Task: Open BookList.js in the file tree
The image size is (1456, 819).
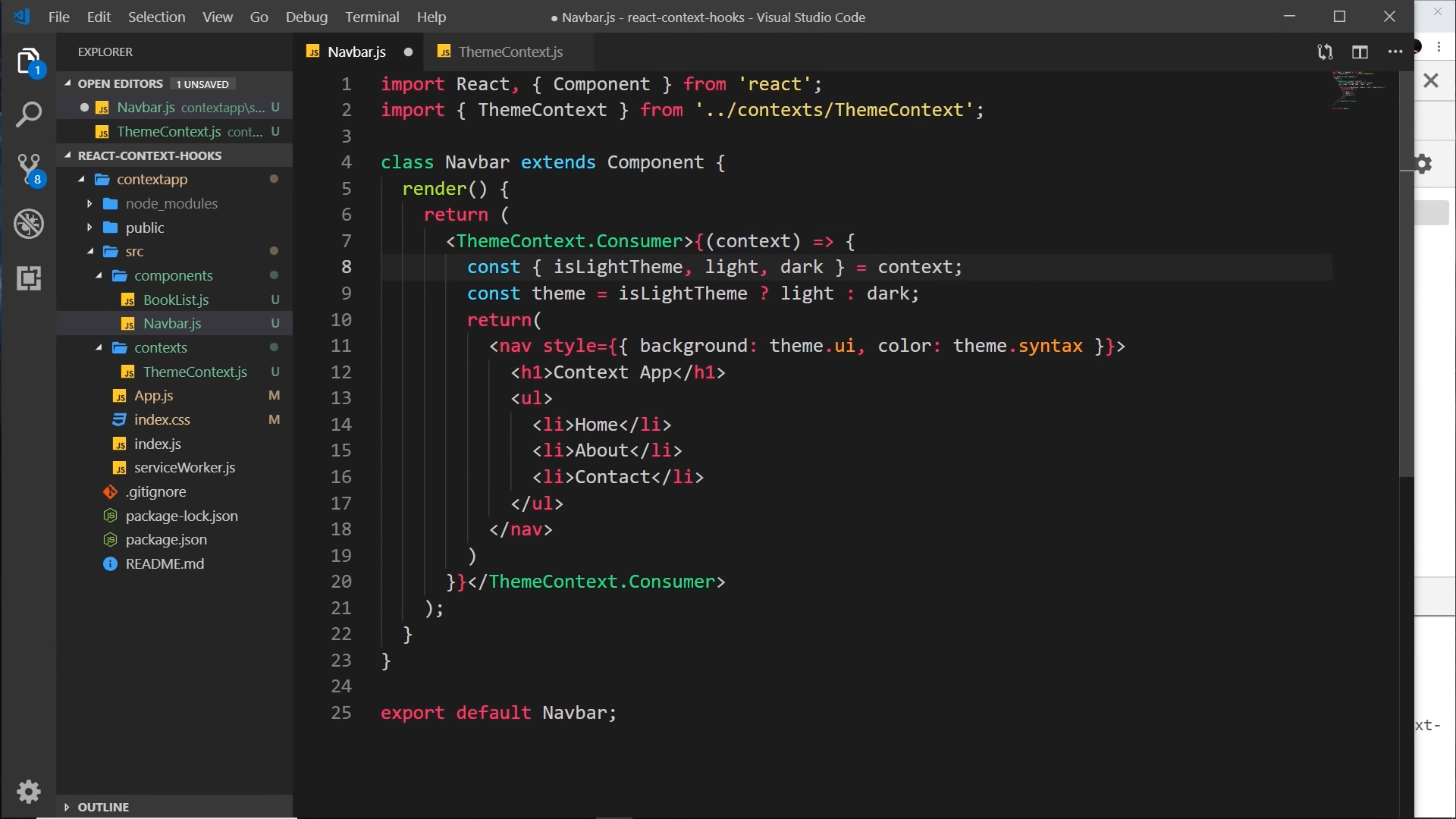Action: pyautogui.click(x=176, y=300)
